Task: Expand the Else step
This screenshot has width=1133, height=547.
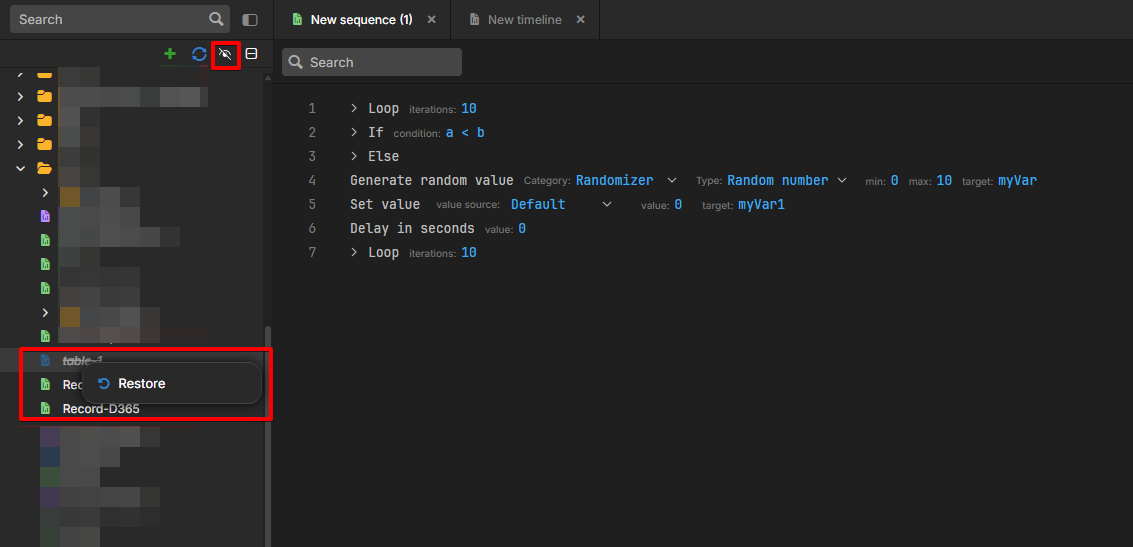Action: click(354, 156)
